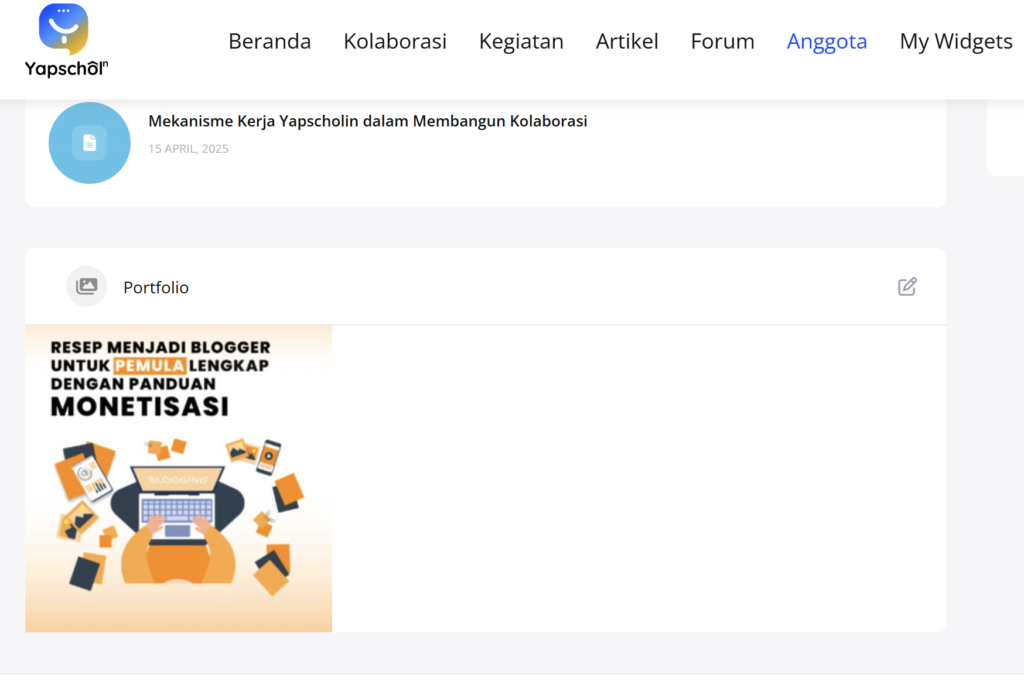Viewport: 1024px width, 695px height.
Task: Click the Portfolio section heading
Action: tap(156, 288)
